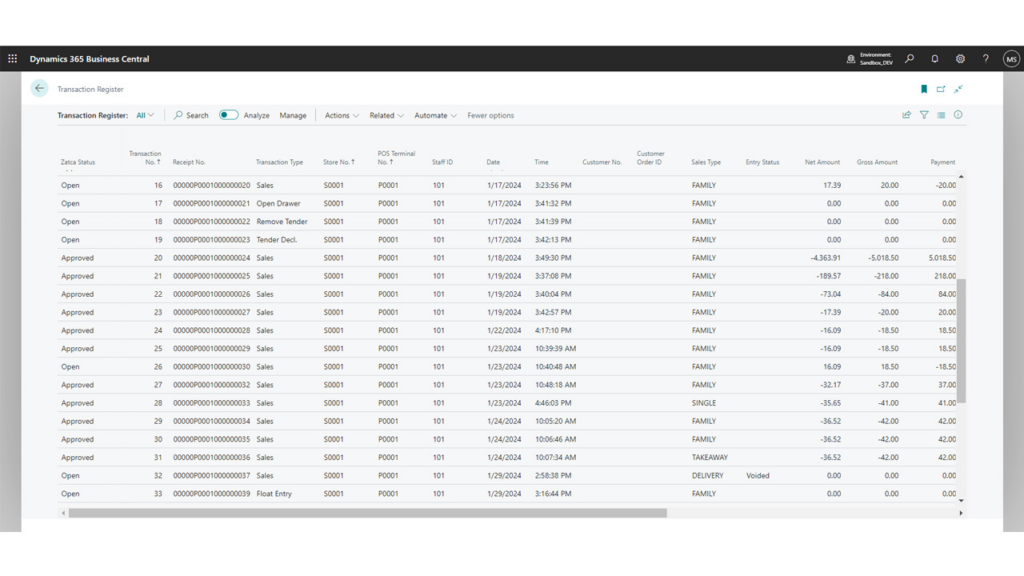Open transaction number 20
Viewport: 1024px width, 576px height.
tap(158, 258)
